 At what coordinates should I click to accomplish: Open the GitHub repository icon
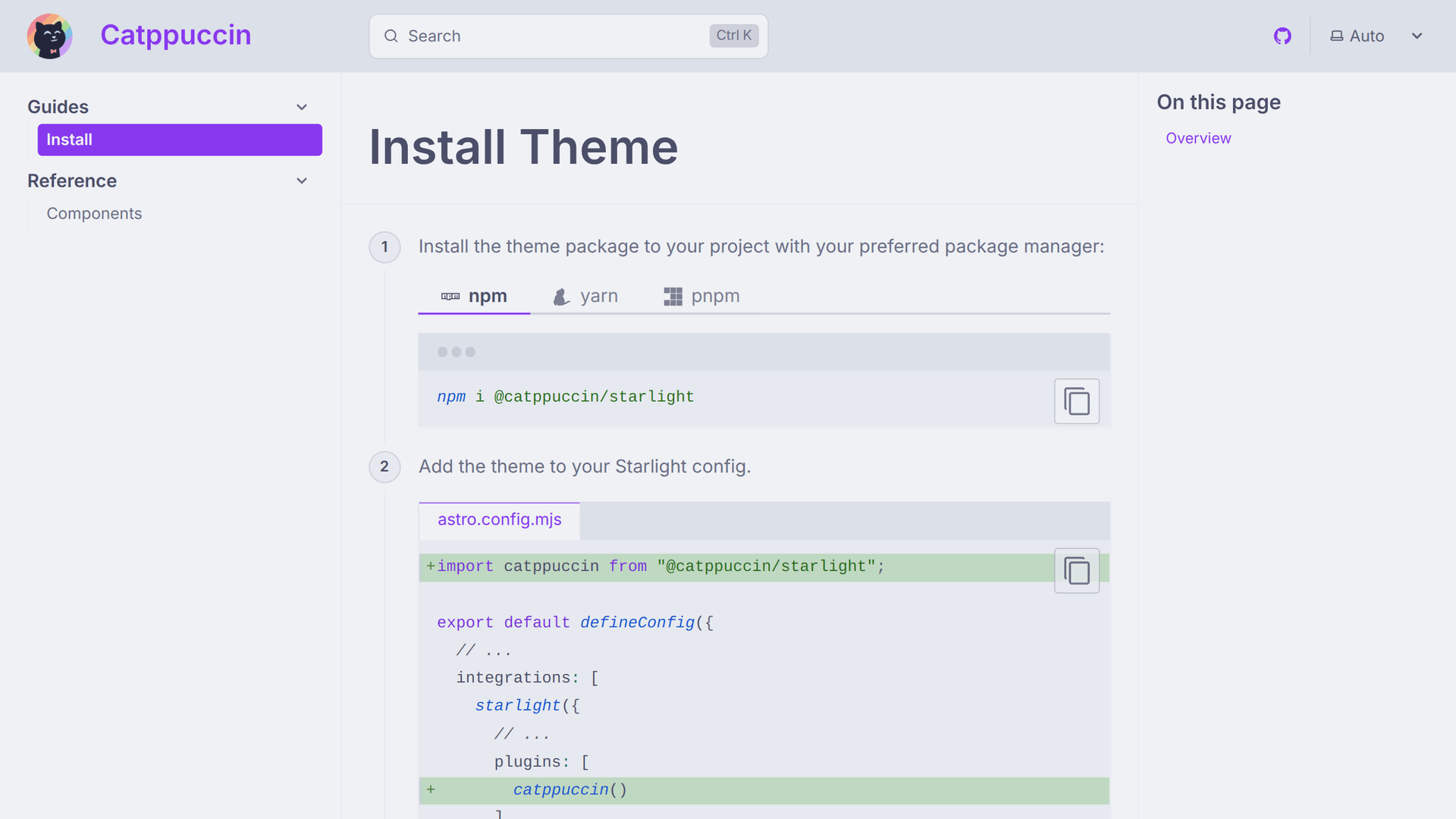[x=1282, y=36]
